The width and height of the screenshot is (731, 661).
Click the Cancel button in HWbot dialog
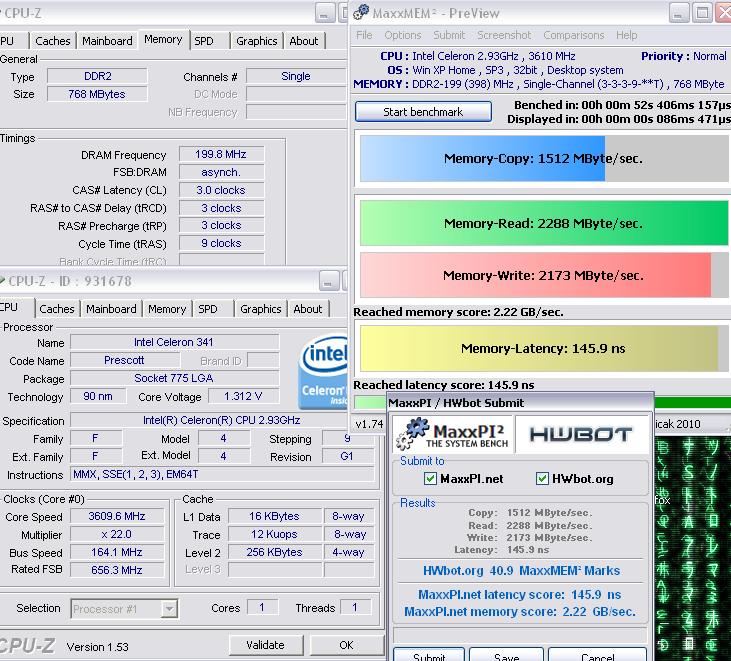point(598,655)
